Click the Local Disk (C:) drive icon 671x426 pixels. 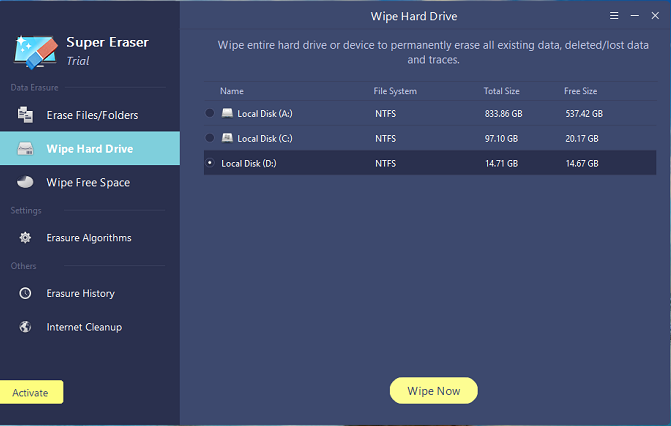(227, 138)
